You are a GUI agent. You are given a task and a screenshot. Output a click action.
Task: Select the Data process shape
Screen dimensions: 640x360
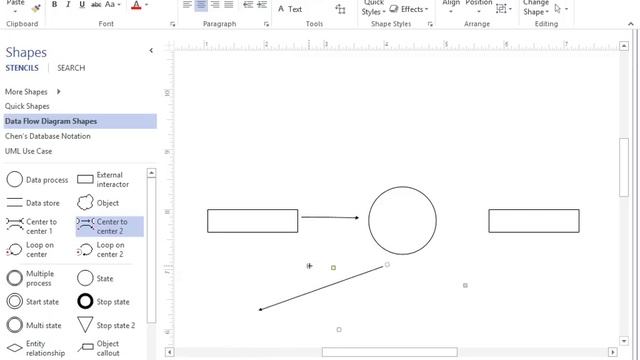38,180
